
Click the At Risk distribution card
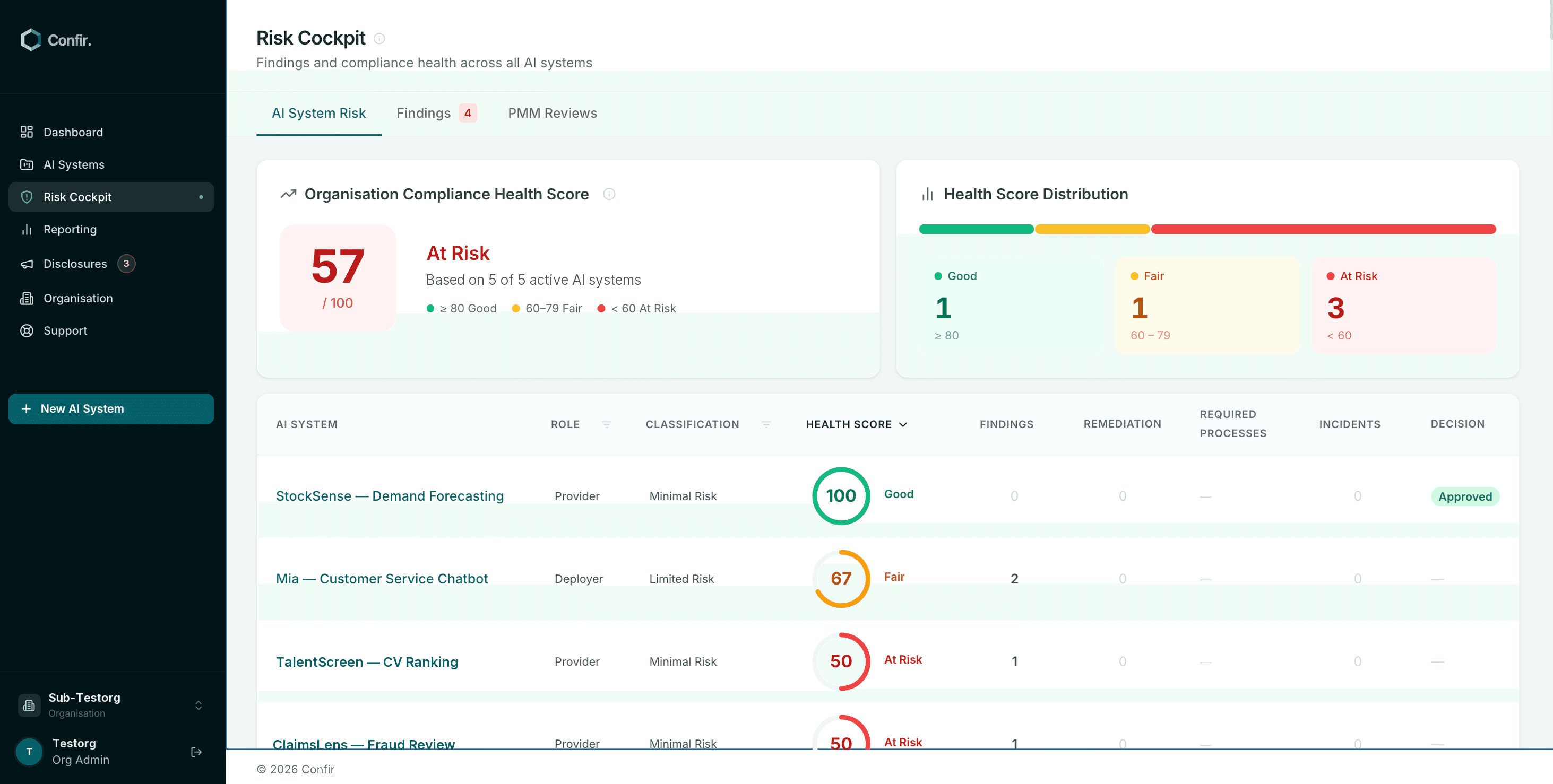[1404, 306]
